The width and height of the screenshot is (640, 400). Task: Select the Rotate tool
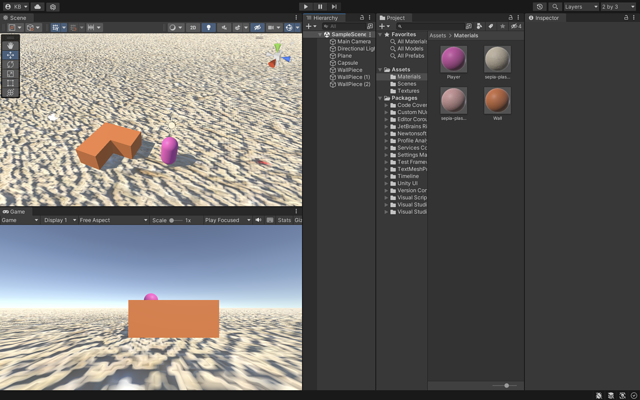[x=11, y=64]
